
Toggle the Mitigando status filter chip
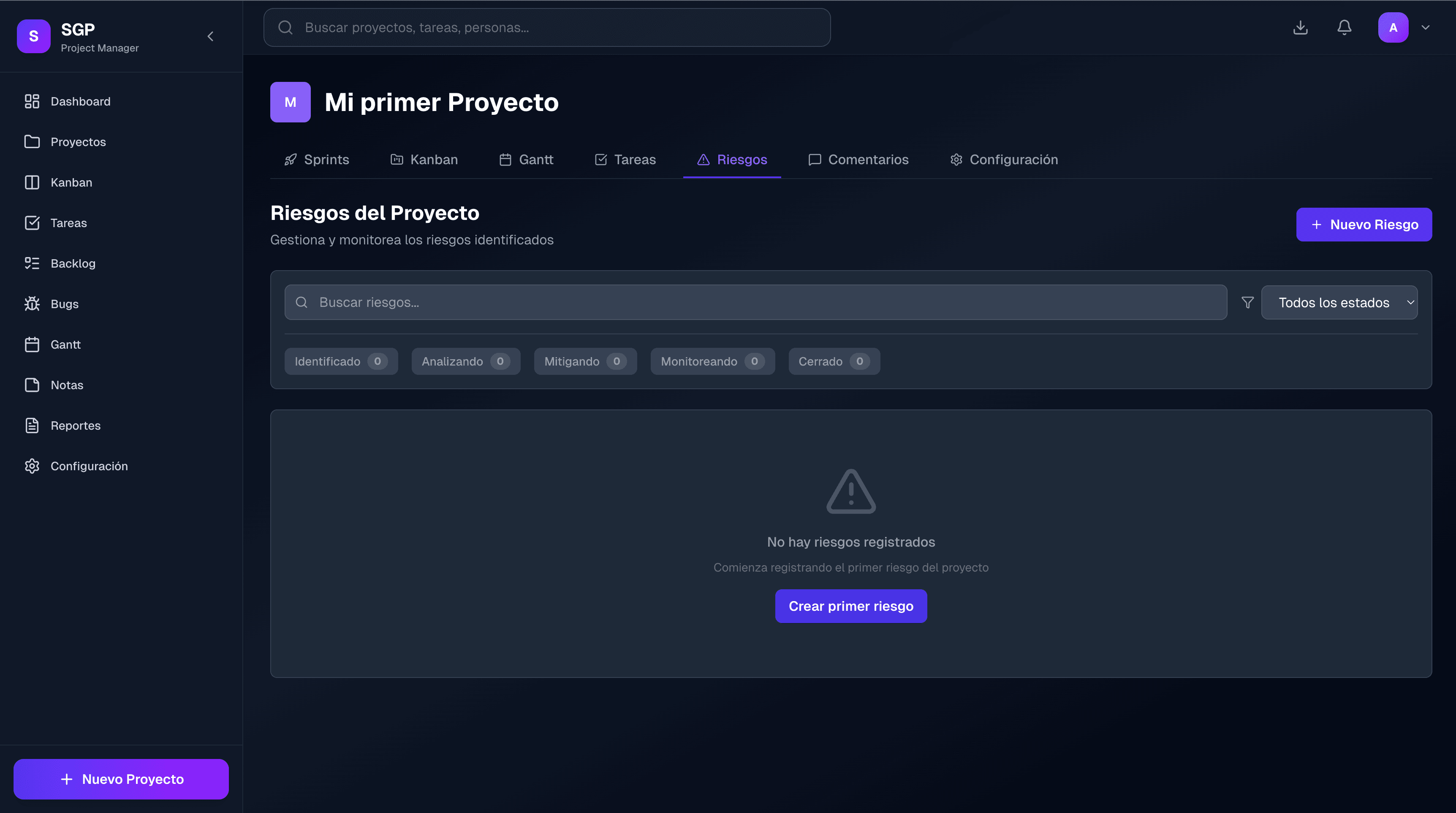pyautogui.click(x=585, y=361)
